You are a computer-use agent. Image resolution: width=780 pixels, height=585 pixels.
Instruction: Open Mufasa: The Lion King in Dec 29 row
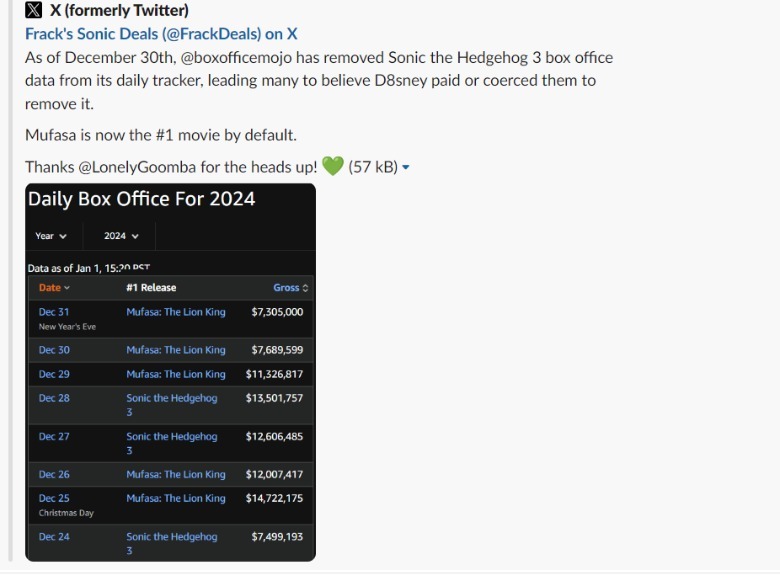[176, 374]
